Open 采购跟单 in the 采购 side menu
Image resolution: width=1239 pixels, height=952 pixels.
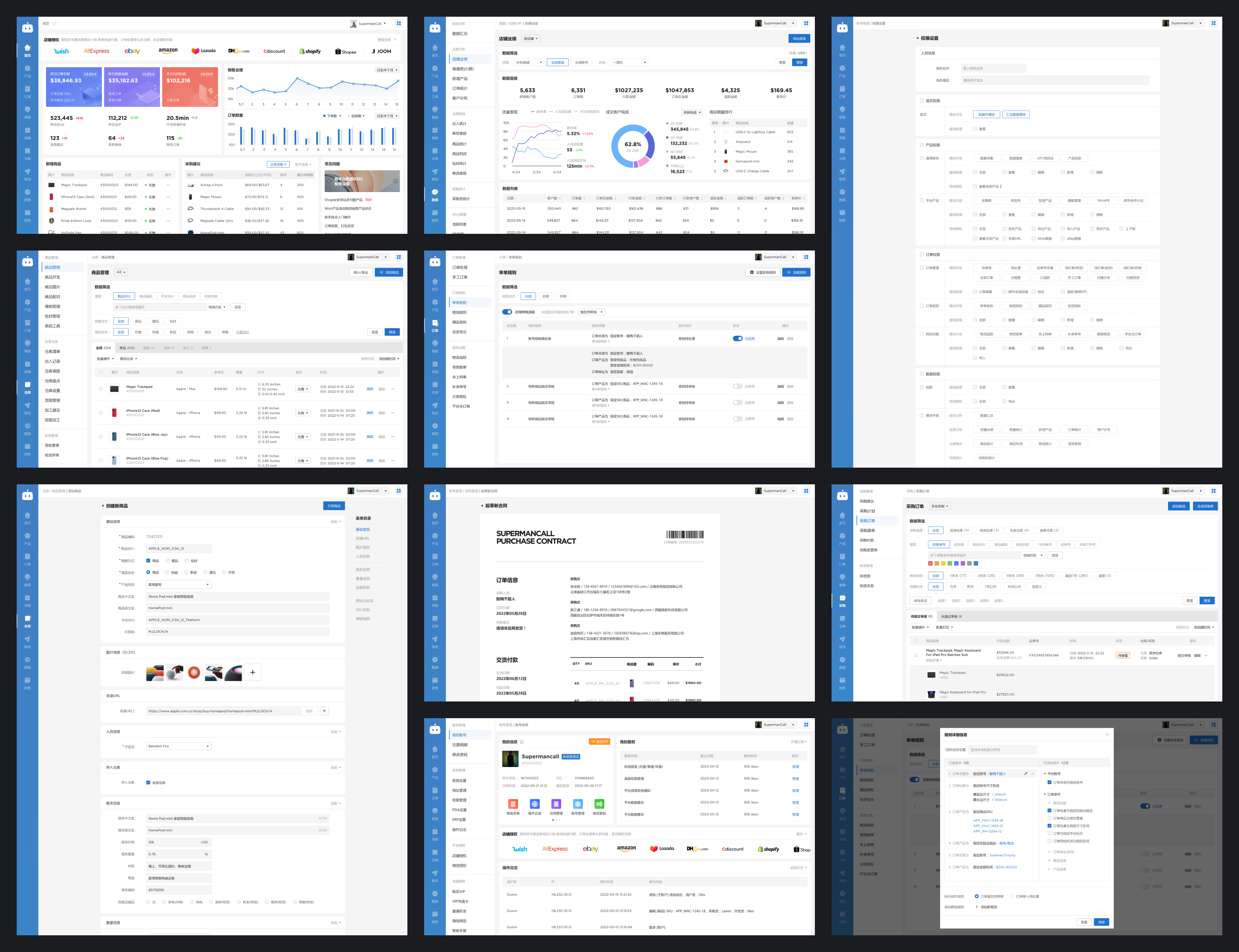pos(867,530)
